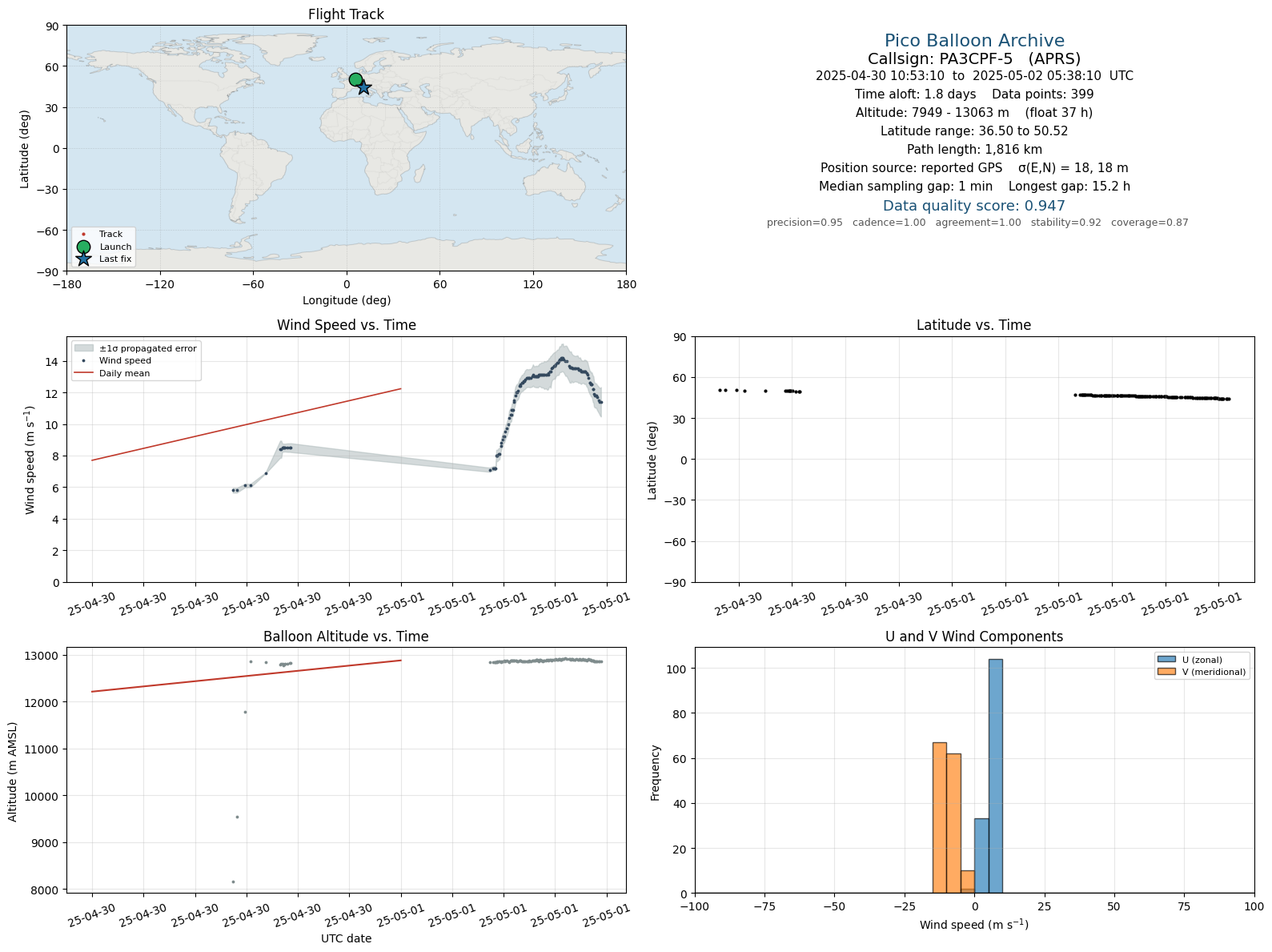Click the 'Path length: 1,816 km' line
The width and height of the screenshot is (1272, 952).
tap(974, 150)
